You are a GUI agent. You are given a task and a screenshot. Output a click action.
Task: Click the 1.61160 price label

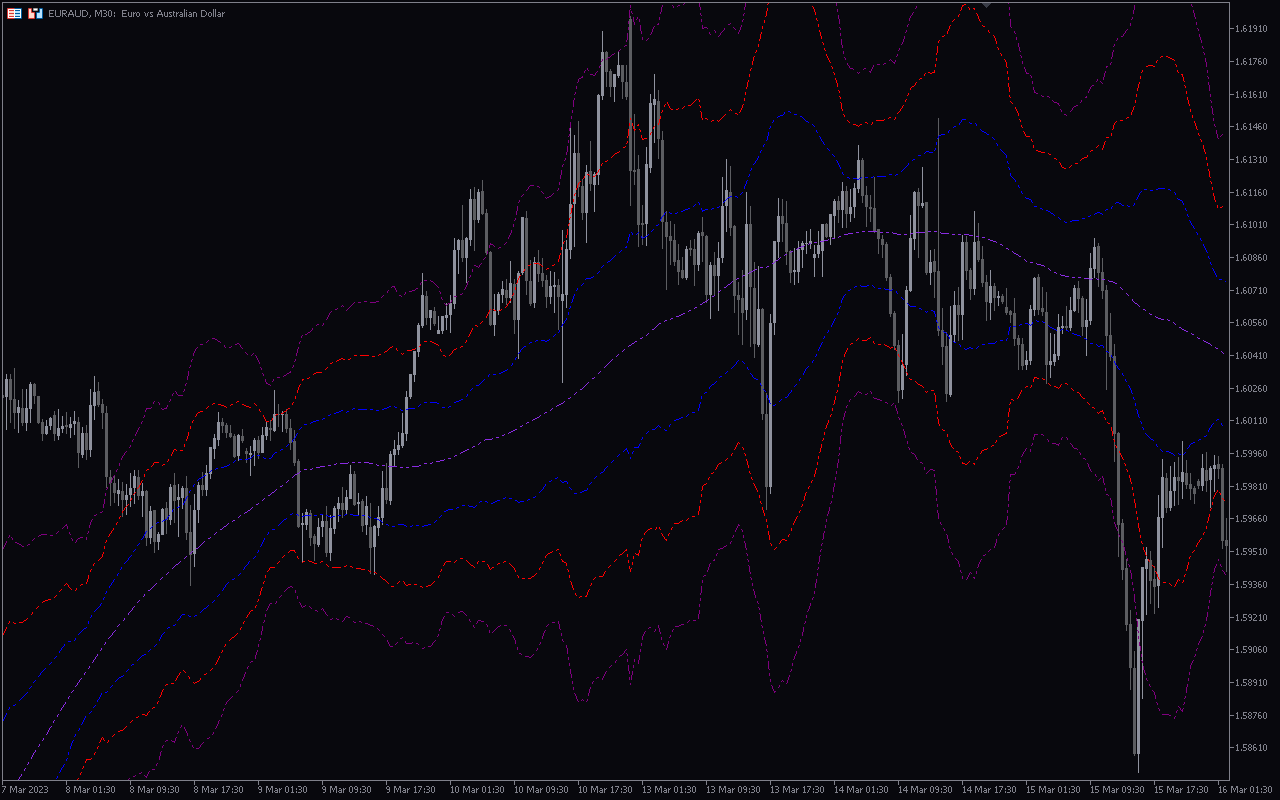1252,193
